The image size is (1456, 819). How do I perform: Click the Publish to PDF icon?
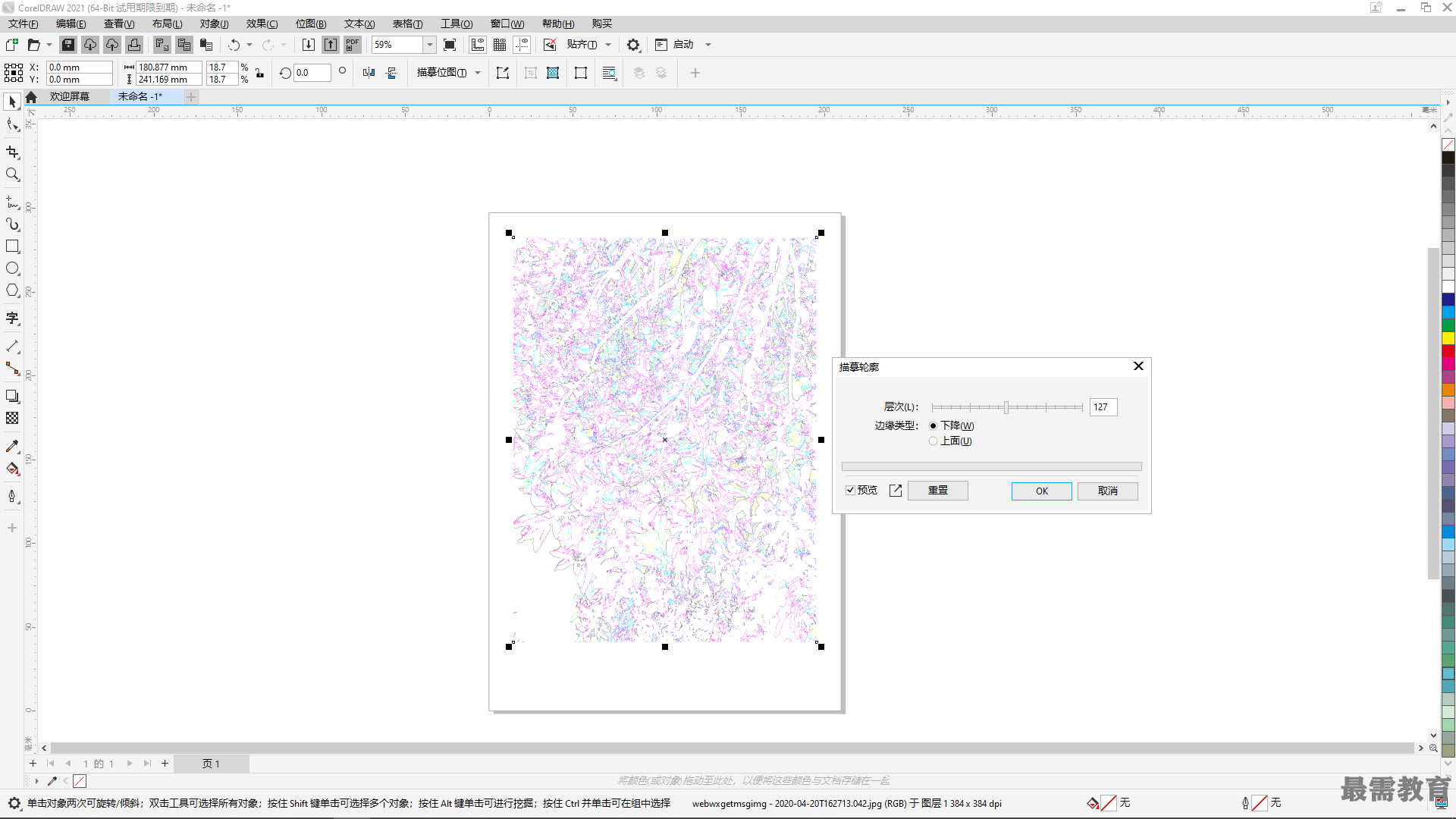pos(353,45)
